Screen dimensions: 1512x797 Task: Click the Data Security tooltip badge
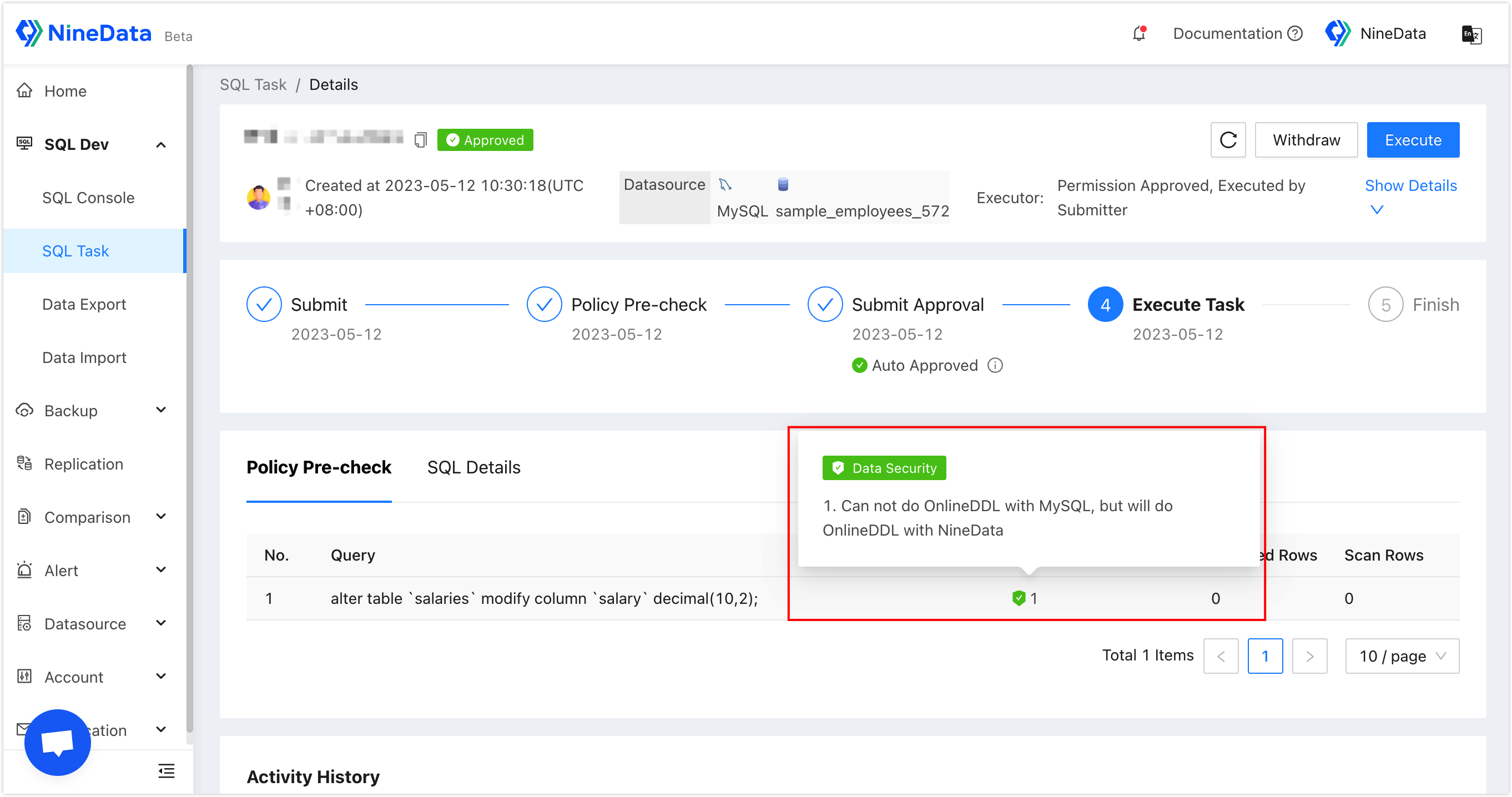coord(884,468)
